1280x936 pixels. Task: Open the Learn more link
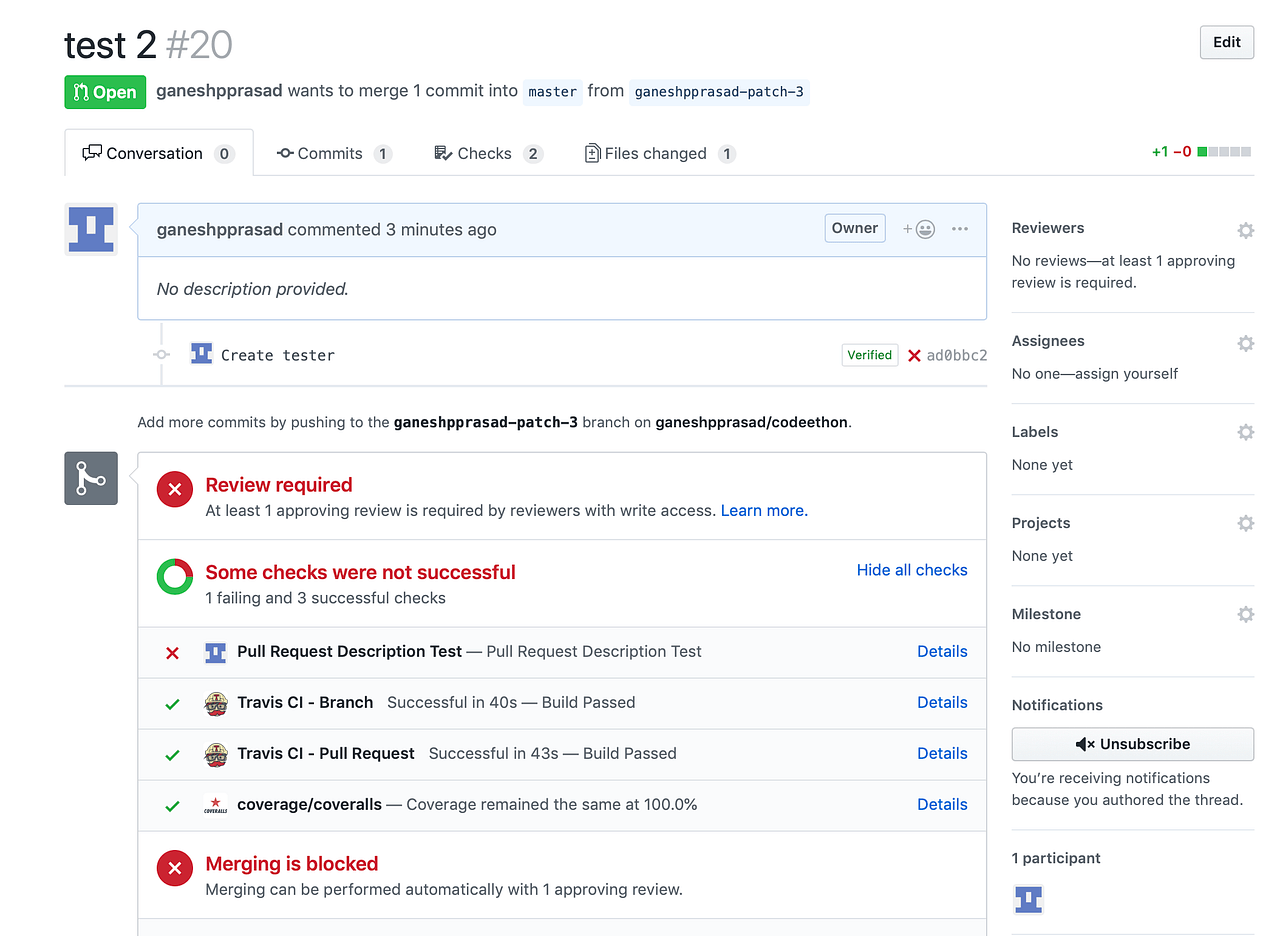[x=764, y=510]
